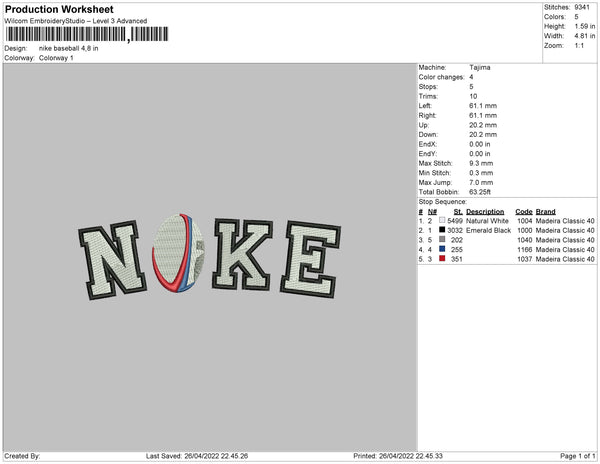
Task: Click the Machine value Tajima
Action: pos(480,67)
